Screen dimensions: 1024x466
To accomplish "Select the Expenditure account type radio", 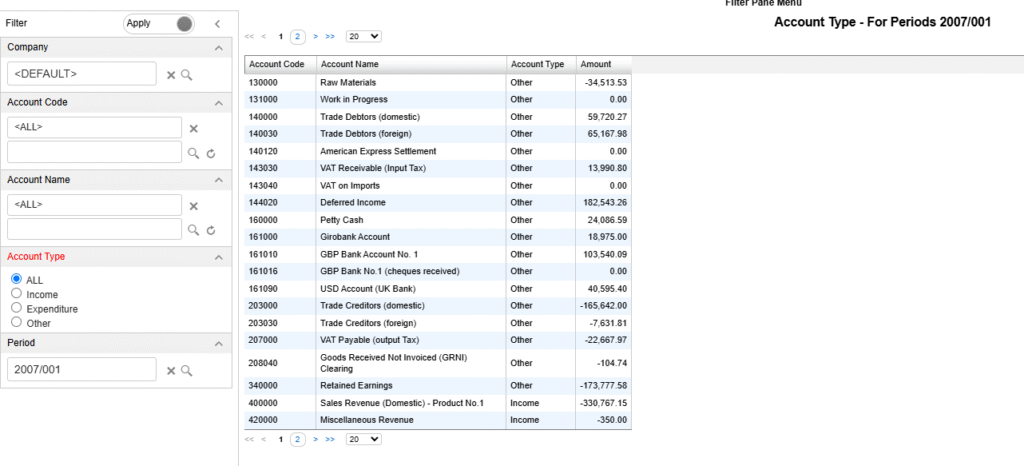I will click(17, 308).
